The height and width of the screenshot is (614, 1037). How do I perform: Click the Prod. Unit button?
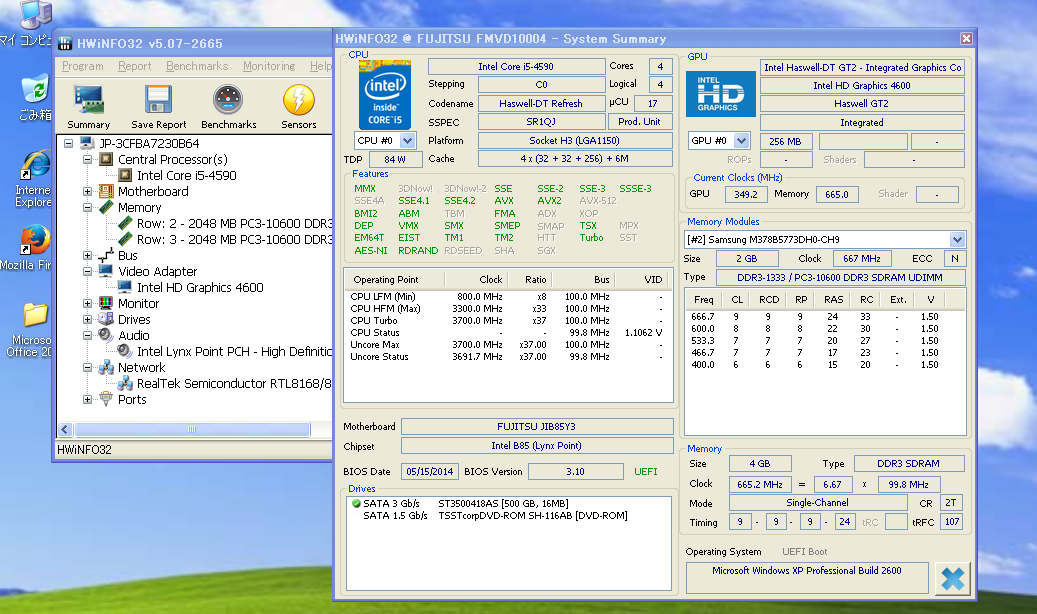pyautogui.click(x=639, y=122)
